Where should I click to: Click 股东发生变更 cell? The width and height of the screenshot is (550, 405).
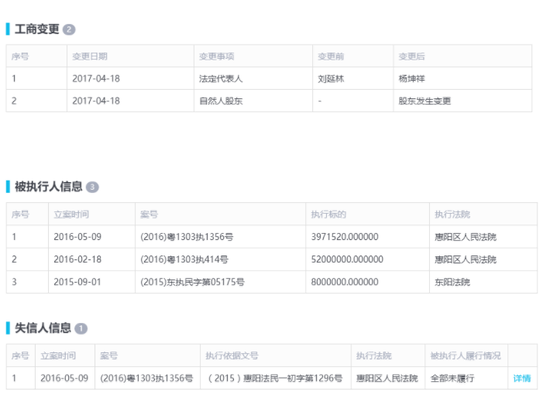point(463,101)
